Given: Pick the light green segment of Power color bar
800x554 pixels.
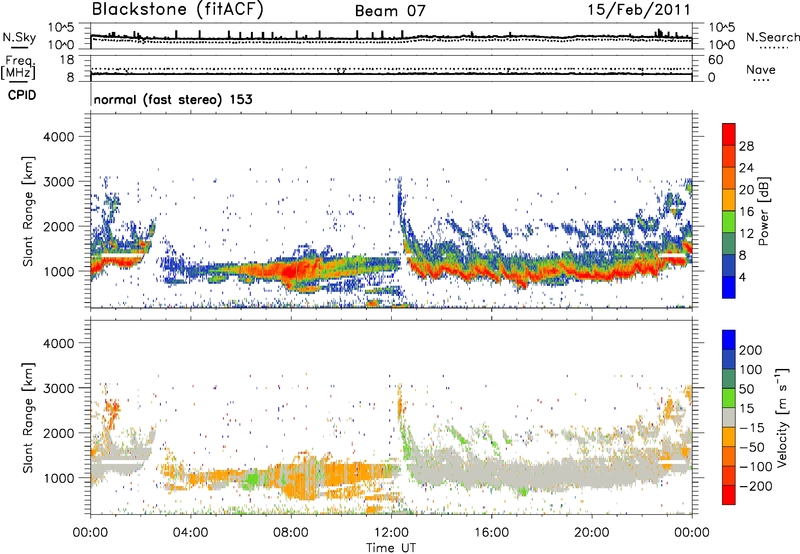Looking at the screenshot, I should point(729,222).
